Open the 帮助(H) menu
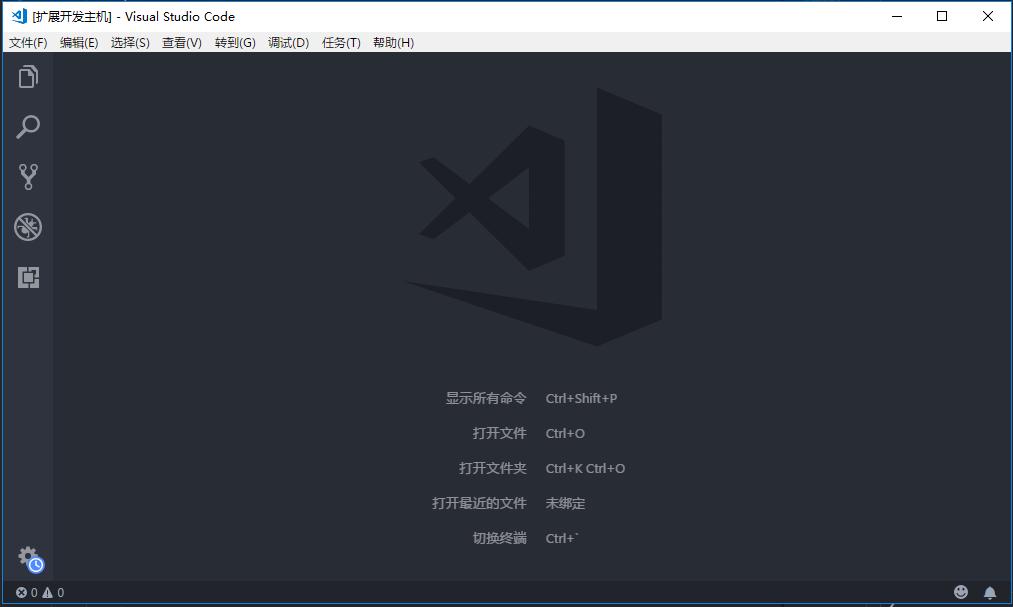This screenshot has height=607, width=1013. 393,43
